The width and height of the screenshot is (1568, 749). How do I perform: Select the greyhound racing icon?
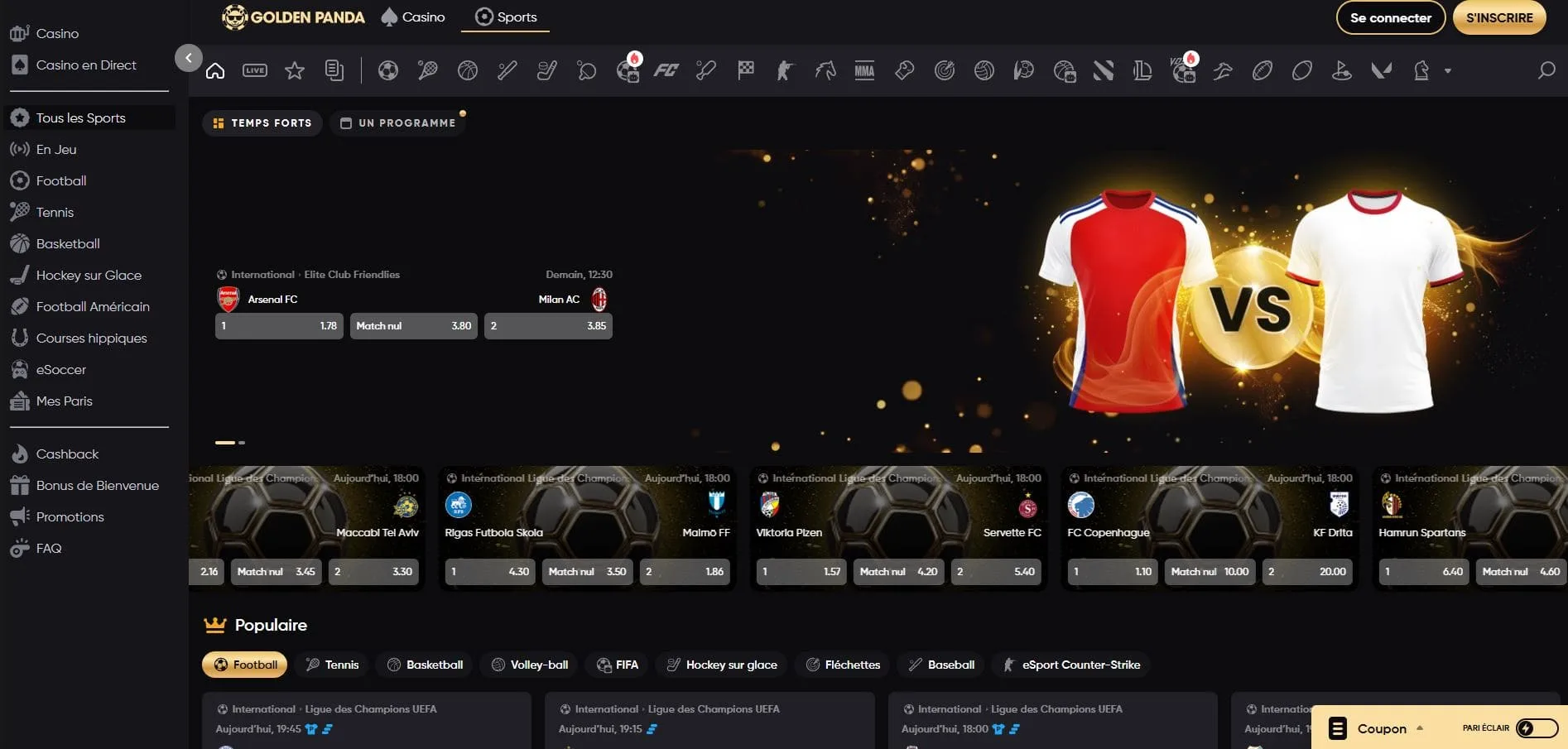click(x=1223, y=71)
